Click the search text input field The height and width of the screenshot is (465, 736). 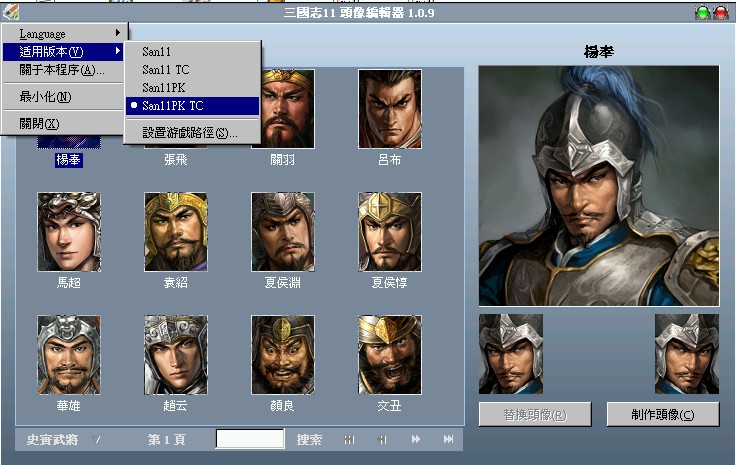250,439
